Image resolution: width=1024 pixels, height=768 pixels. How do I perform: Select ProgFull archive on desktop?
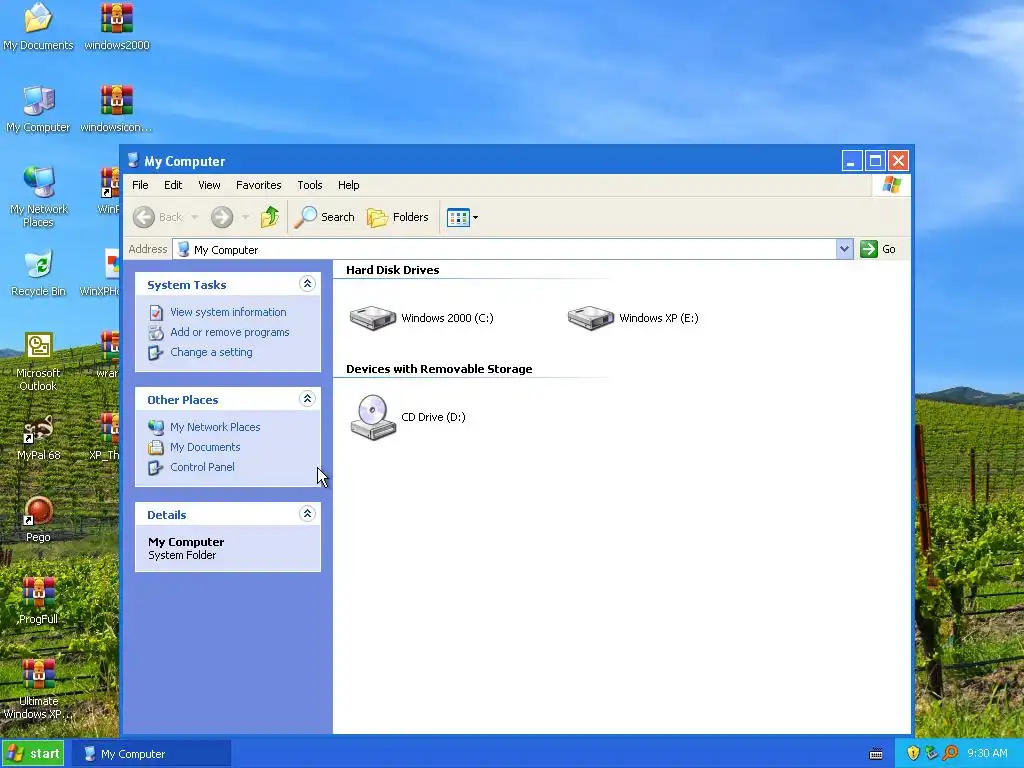click(x=38, y=601)
